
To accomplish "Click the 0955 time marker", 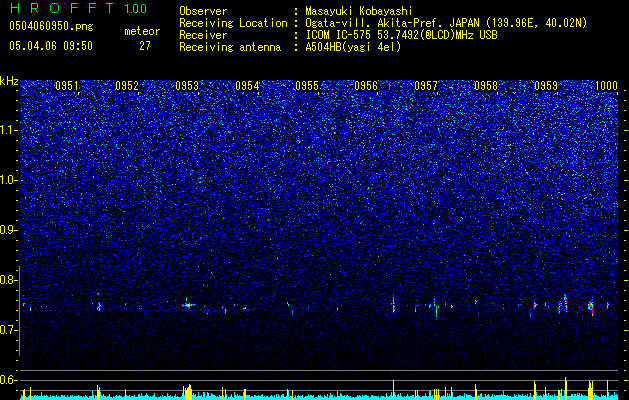I will (307, 86).
